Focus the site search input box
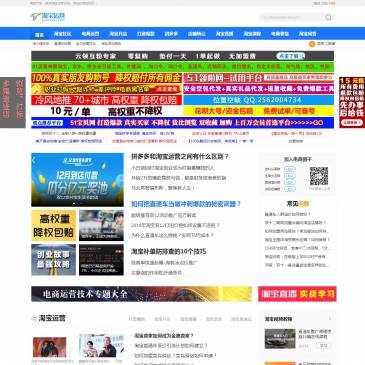 [292, 17]
